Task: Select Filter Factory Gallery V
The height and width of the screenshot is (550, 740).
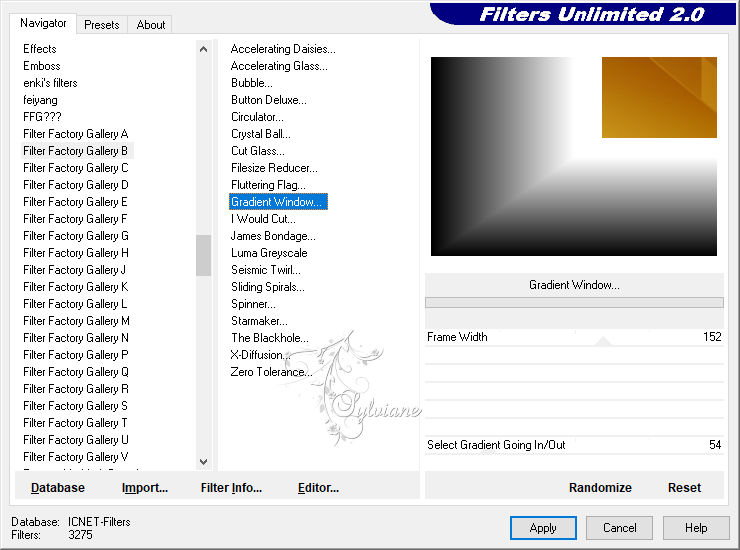Action: tap(76, 457)
